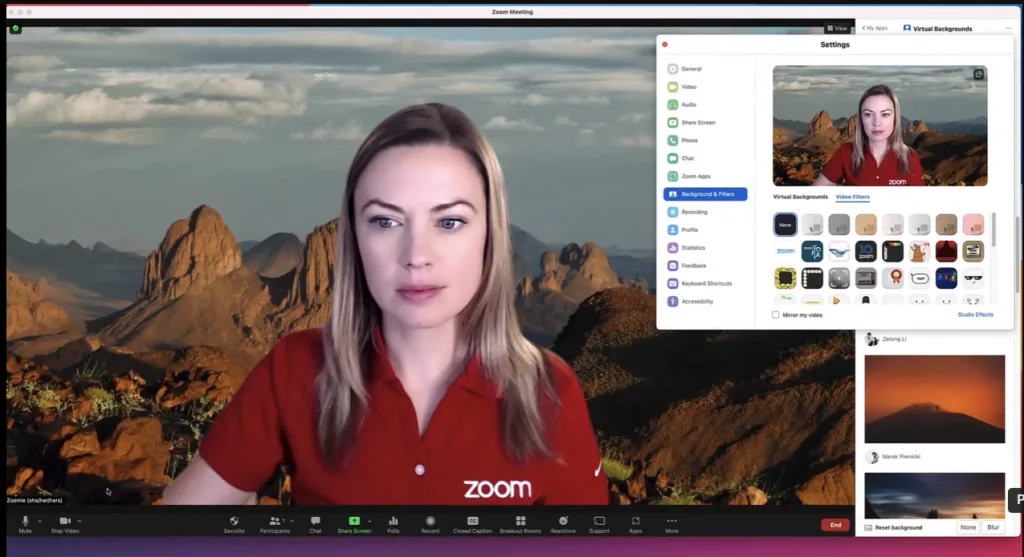
Task: Apply the gray tint video filter
Action: point(839,225)
